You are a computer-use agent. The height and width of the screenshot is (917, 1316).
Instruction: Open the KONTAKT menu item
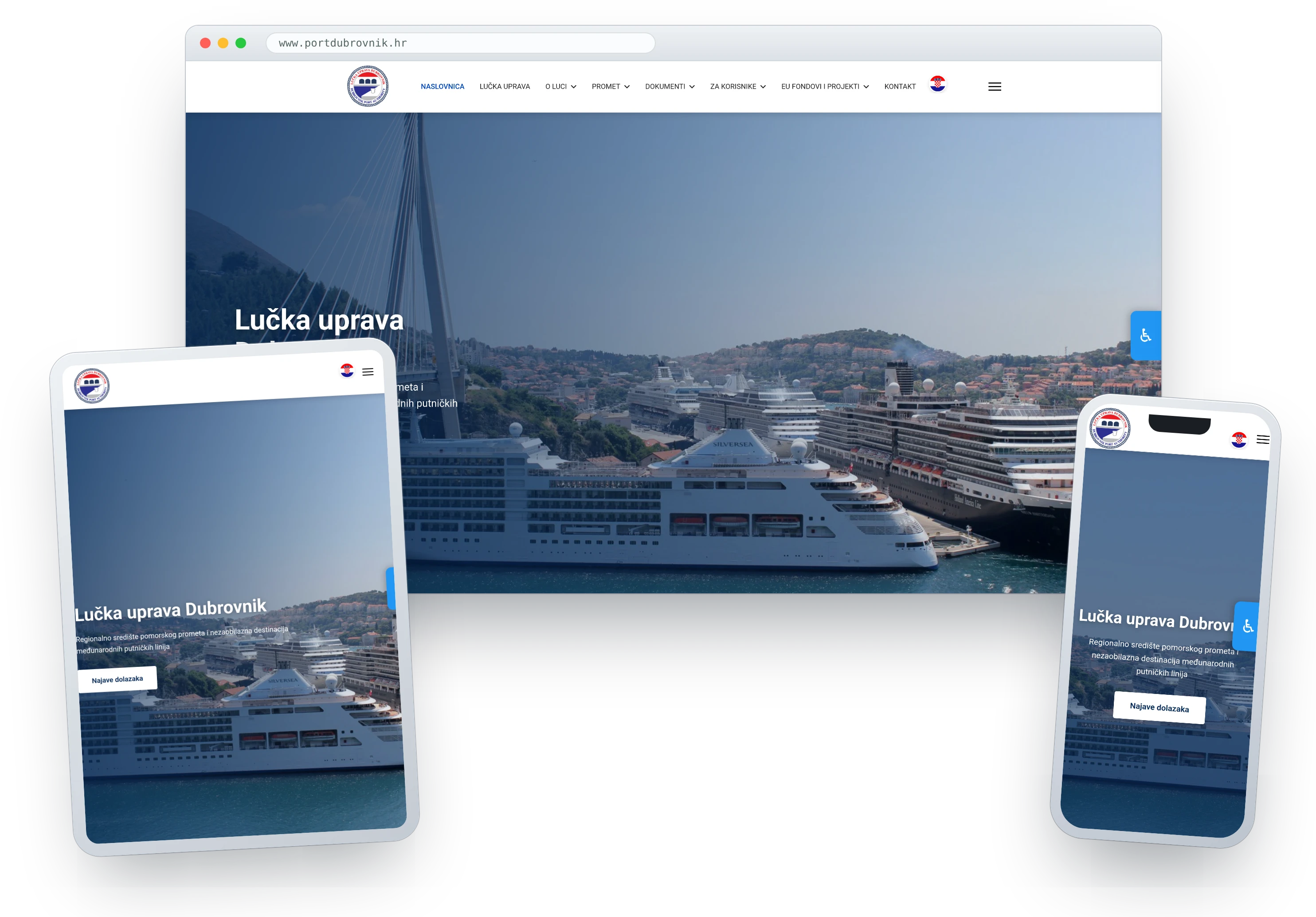click(x=900, y=86)
